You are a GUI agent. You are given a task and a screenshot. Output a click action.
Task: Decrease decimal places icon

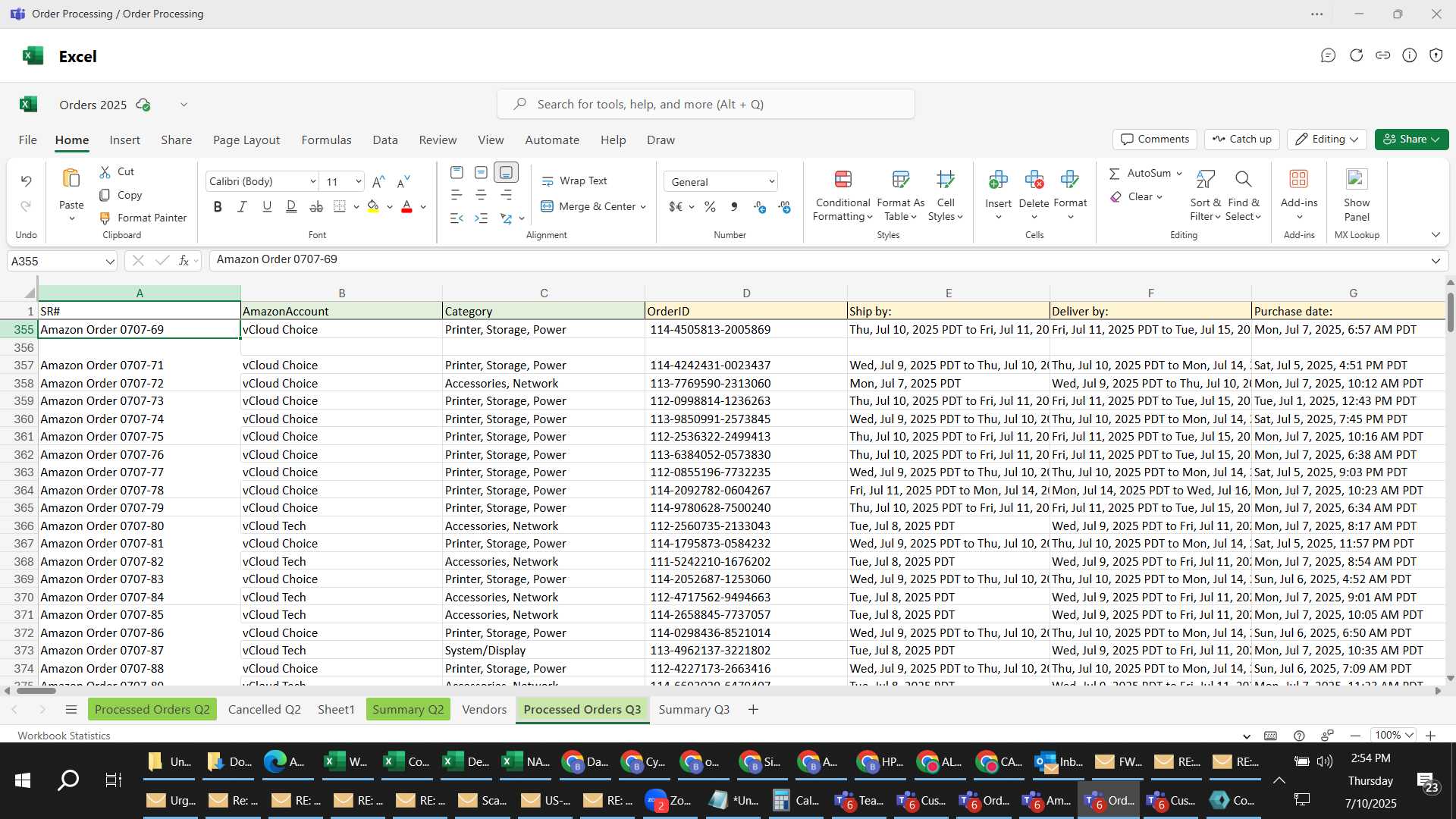(x=784, y=206)
